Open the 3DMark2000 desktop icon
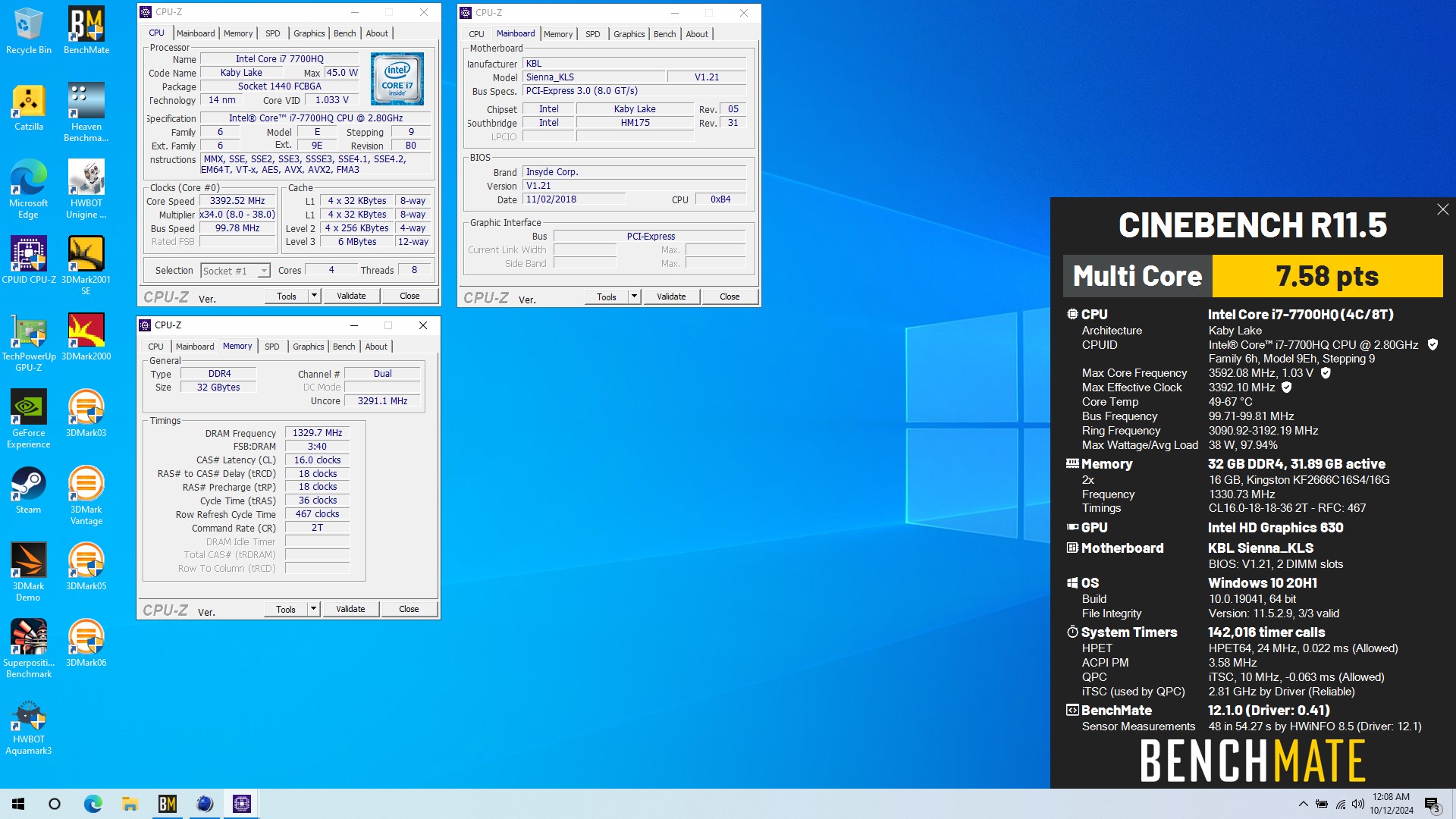1456x819 pixels. pos(86,337)
